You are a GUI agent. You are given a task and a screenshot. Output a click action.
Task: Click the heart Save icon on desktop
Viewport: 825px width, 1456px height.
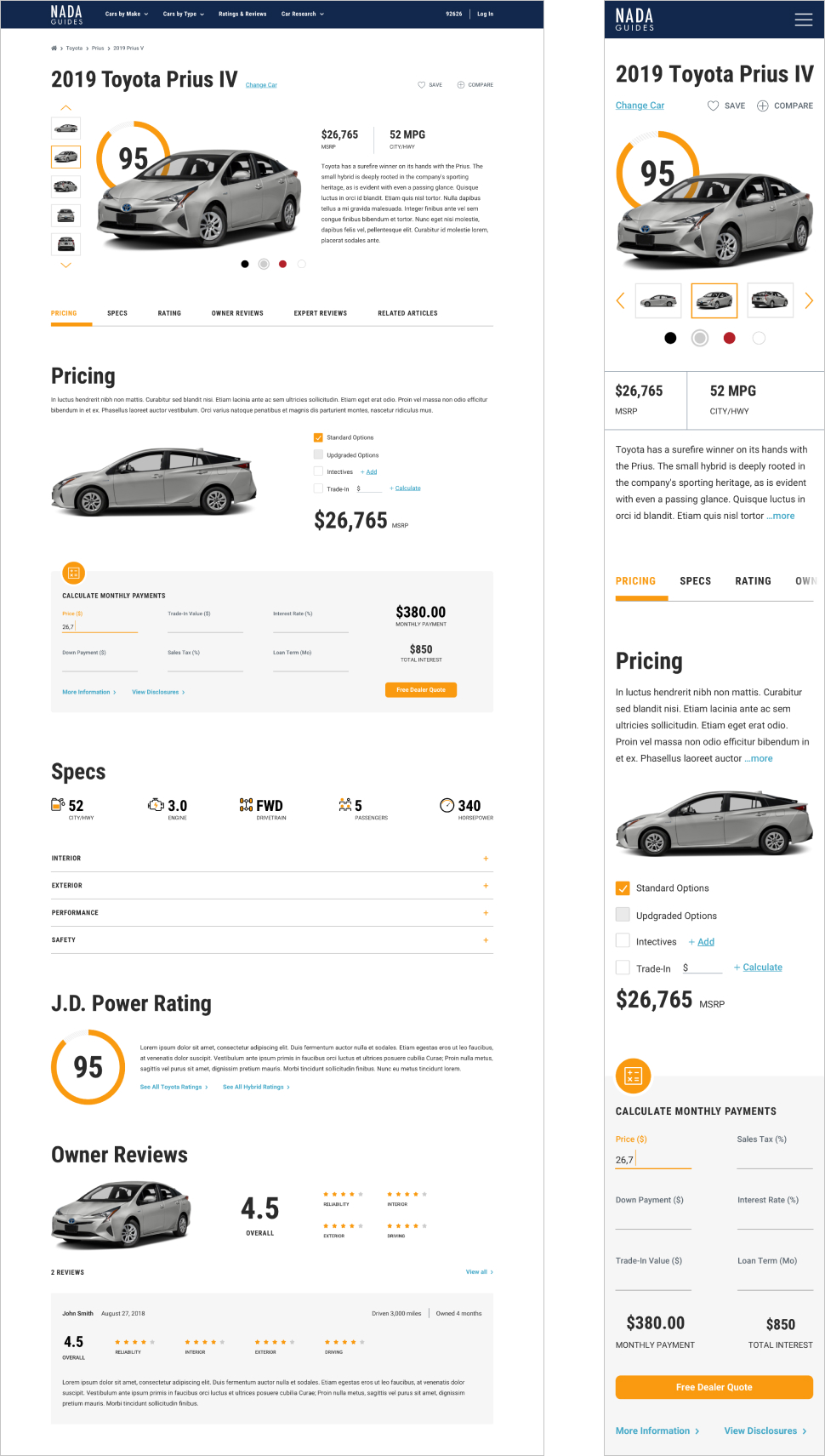pos(421,85)
